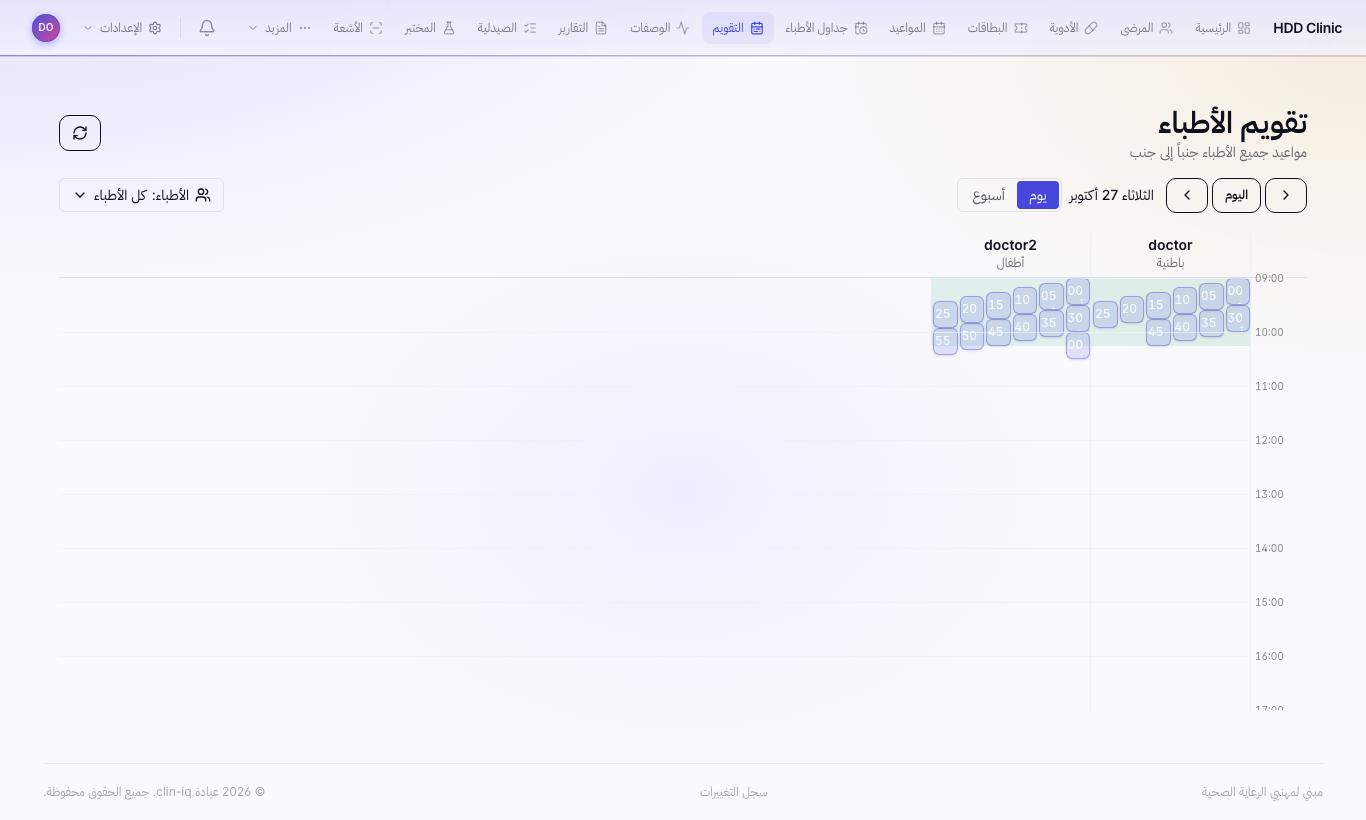Click the اليوم today button

pos(1236,195)
